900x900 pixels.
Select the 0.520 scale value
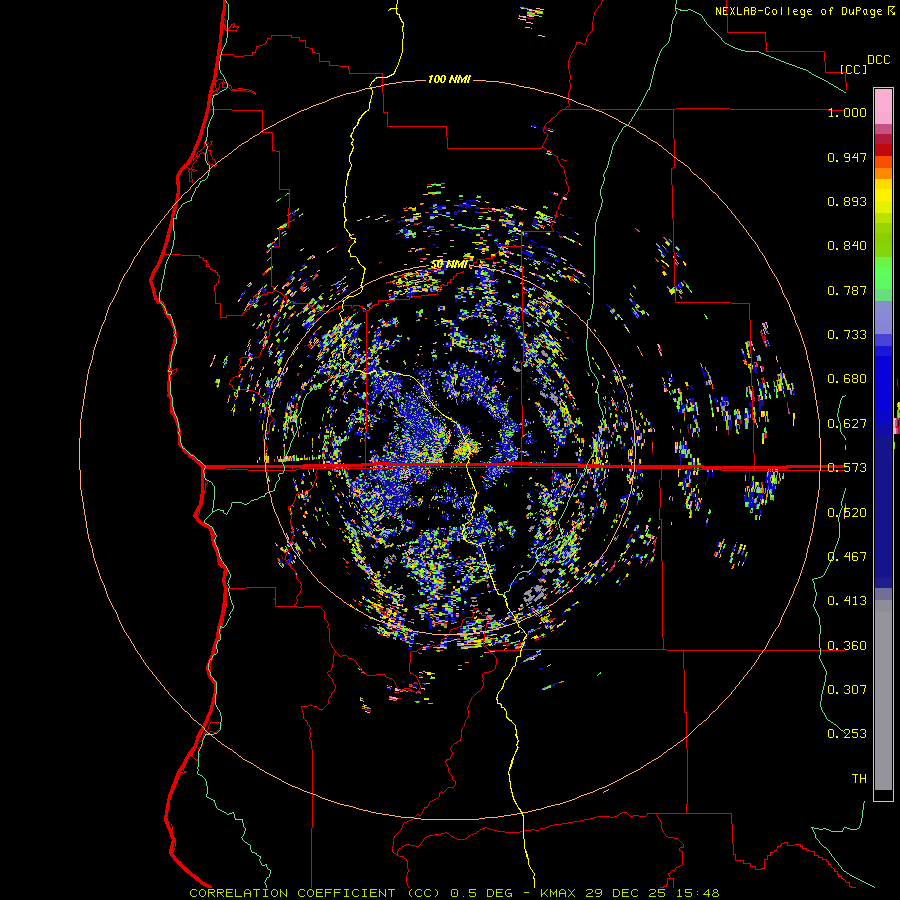pos(847,513)
